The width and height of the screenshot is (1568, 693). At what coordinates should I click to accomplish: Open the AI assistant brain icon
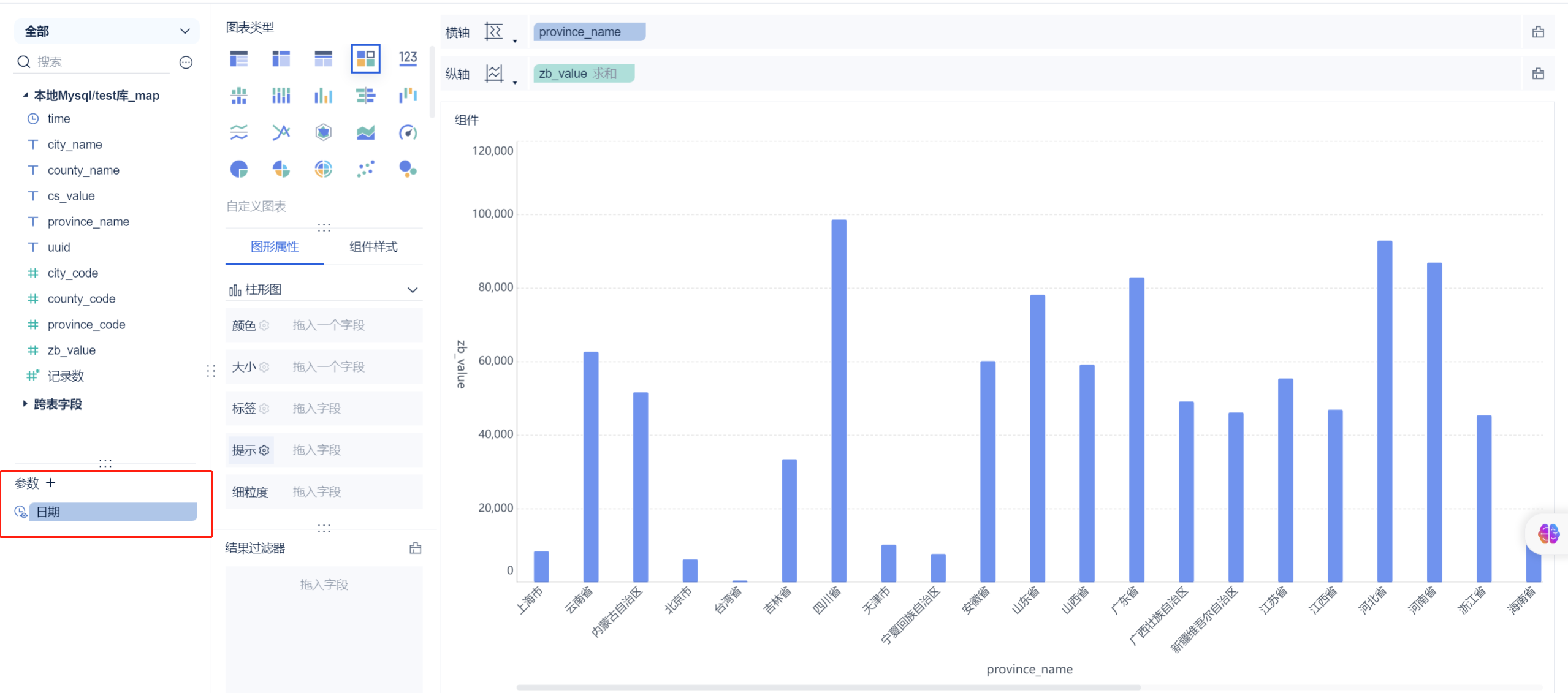pyautogui.click(x=1548, y=534)
